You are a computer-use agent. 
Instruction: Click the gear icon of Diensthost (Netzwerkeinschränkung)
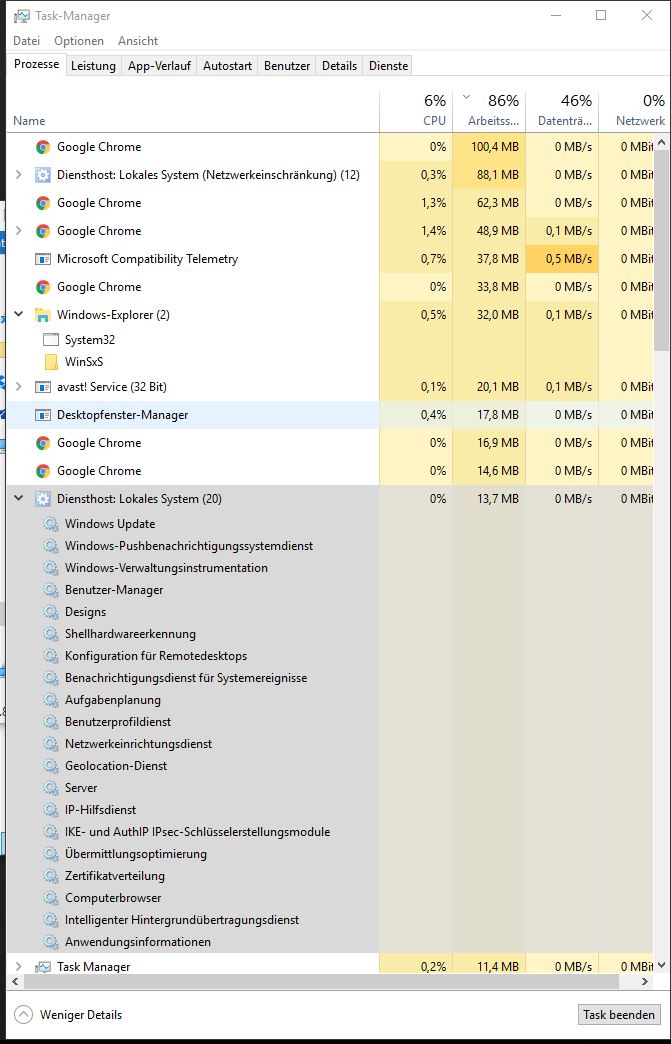click(x=43, y=175)
